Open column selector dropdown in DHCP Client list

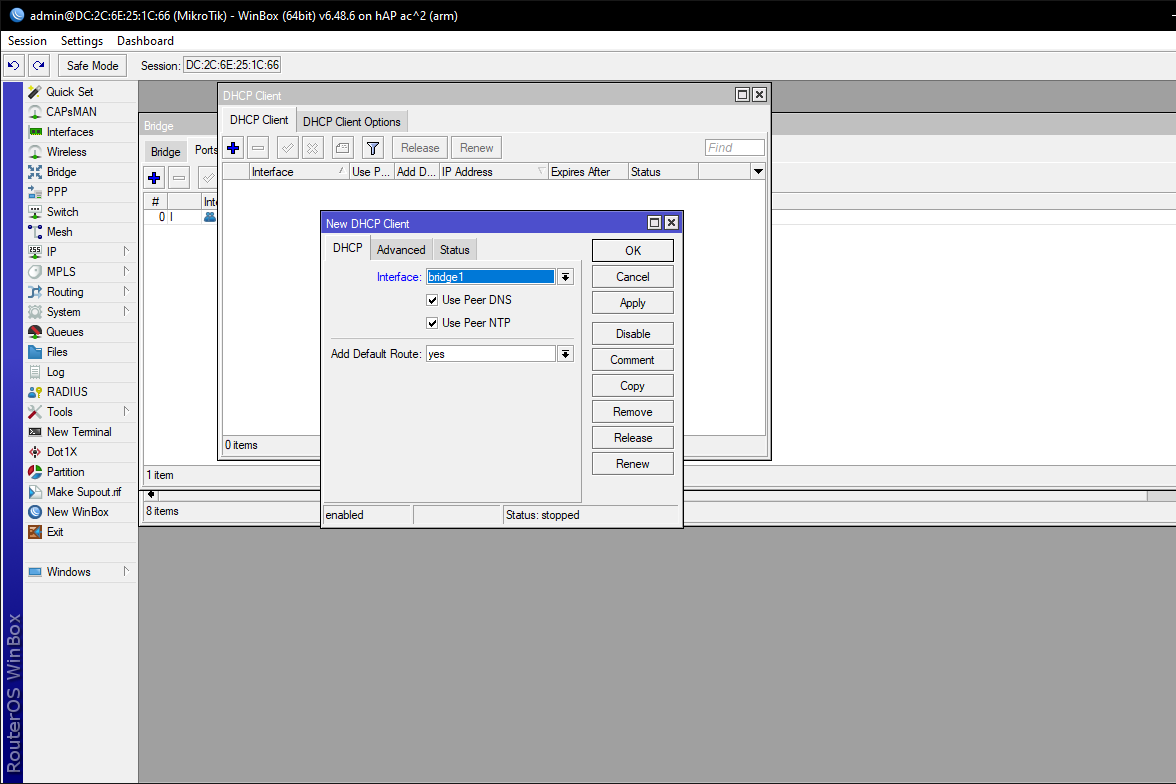click(x=758, y=172)
